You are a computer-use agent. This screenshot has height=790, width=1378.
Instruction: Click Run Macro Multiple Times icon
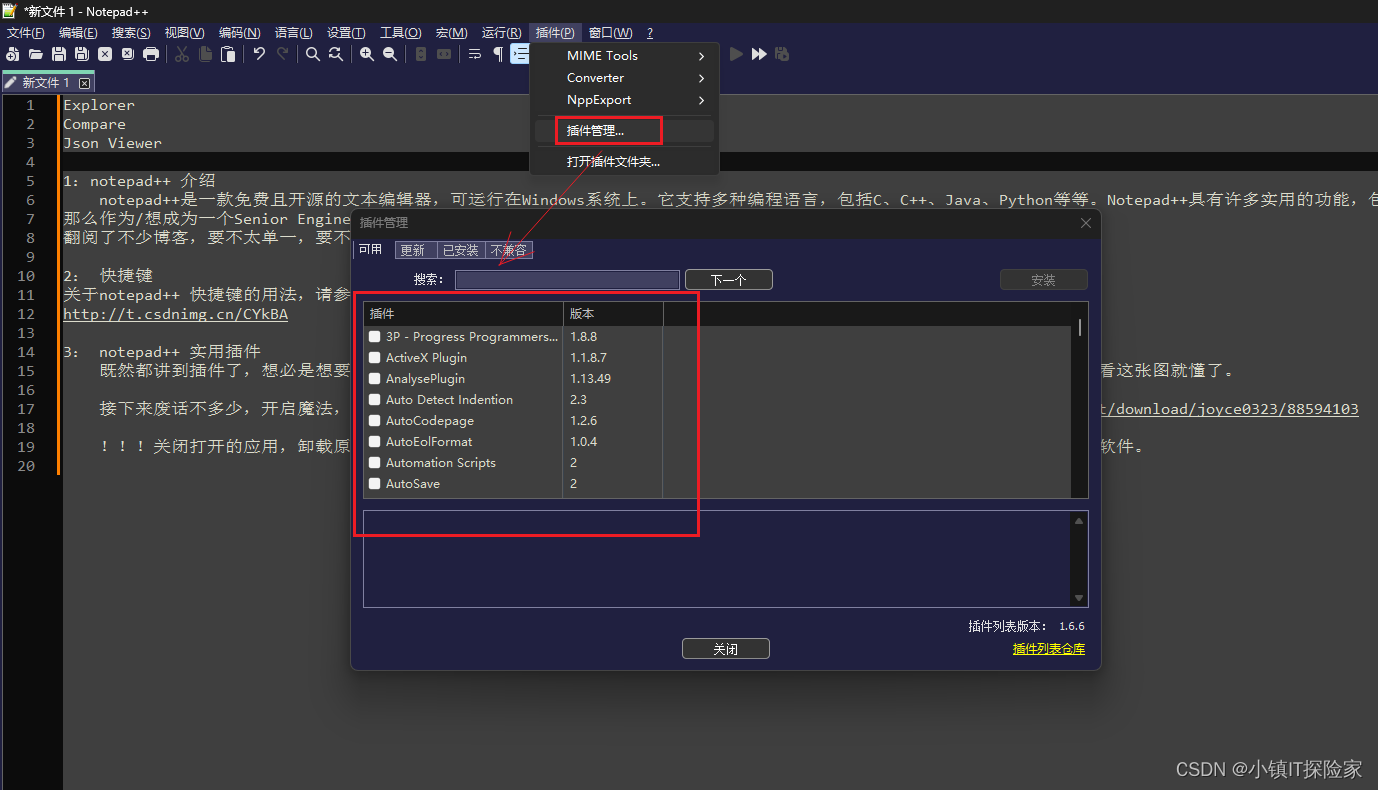point(760,54)
